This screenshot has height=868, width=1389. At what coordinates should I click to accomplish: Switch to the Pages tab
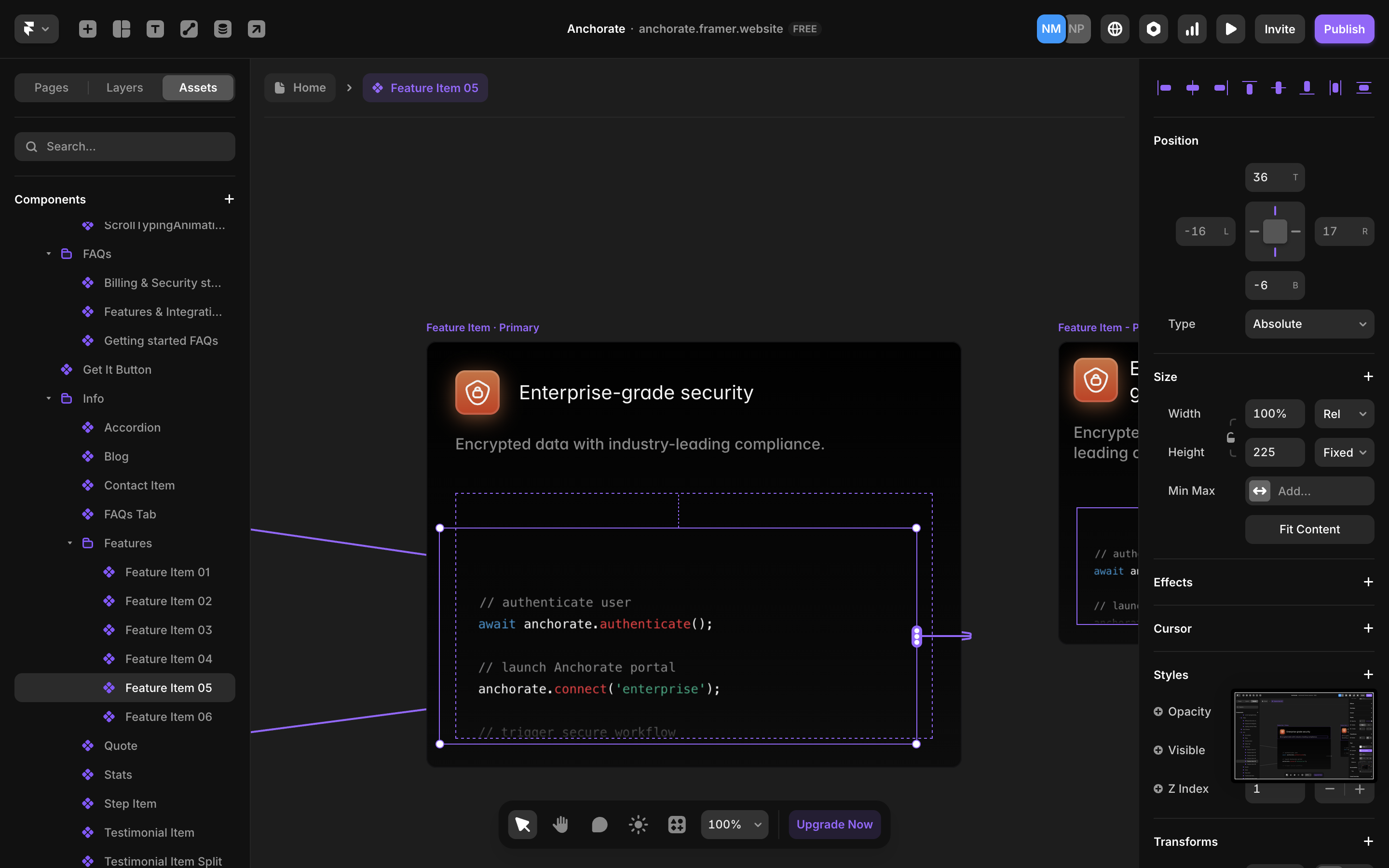(x=51, y=87)
